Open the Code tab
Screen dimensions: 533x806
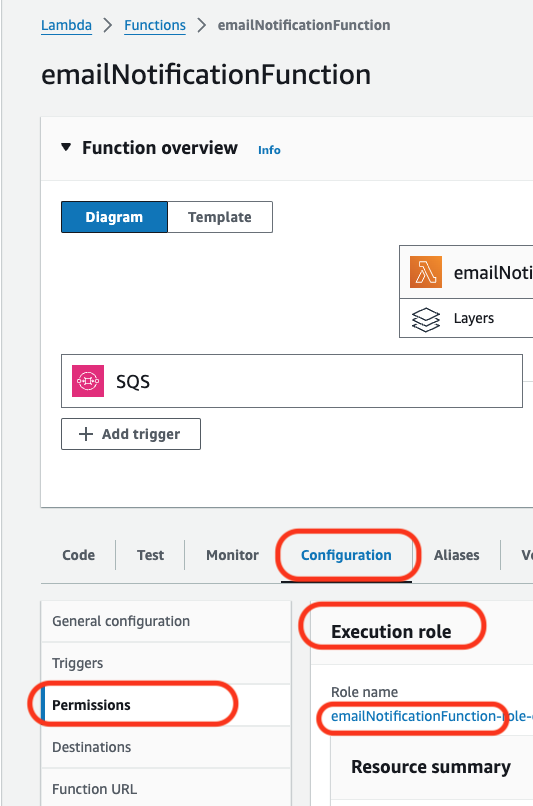[79, 555]
